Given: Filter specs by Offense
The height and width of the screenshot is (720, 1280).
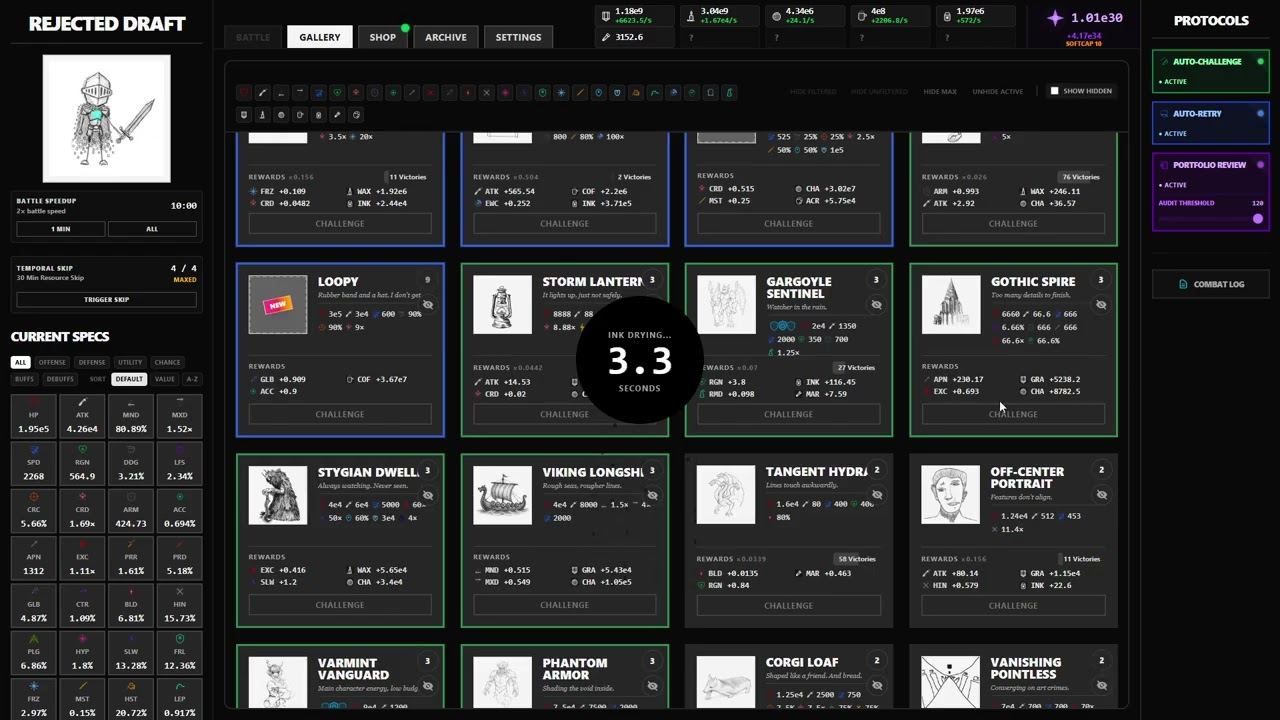Looking at the screenshot, I should click(x=52, y=362).
